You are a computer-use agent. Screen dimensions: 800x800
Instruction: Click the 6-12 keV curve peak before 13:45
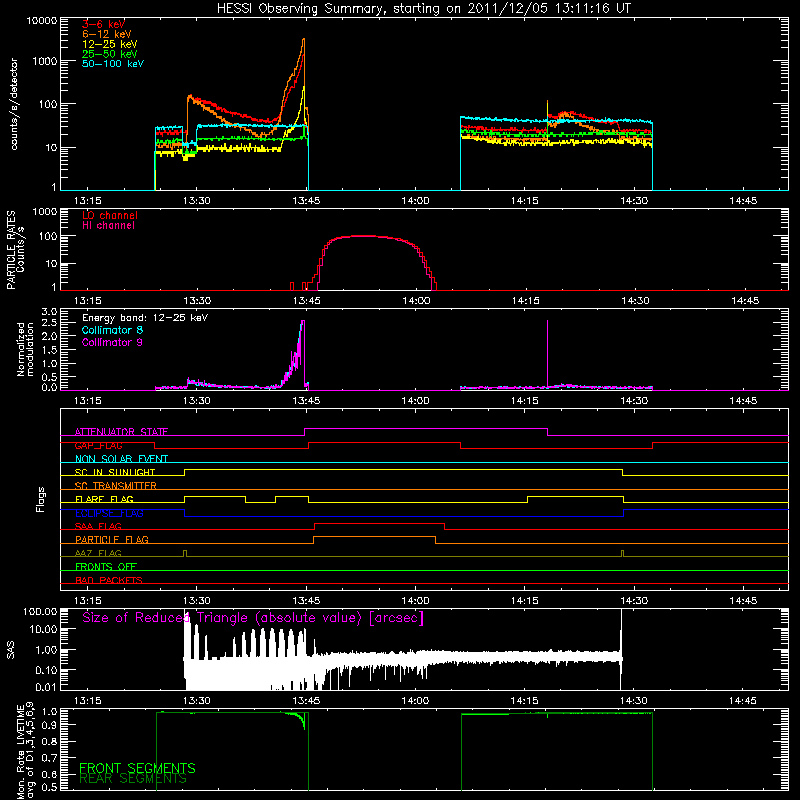(x=304, y=39)
